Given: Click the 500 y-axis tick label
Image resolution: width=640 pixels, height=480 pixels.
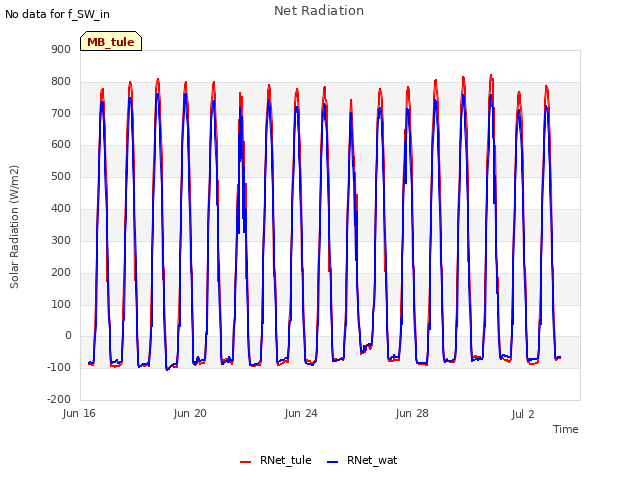Looking at the screenshot, I should (61, 176).
